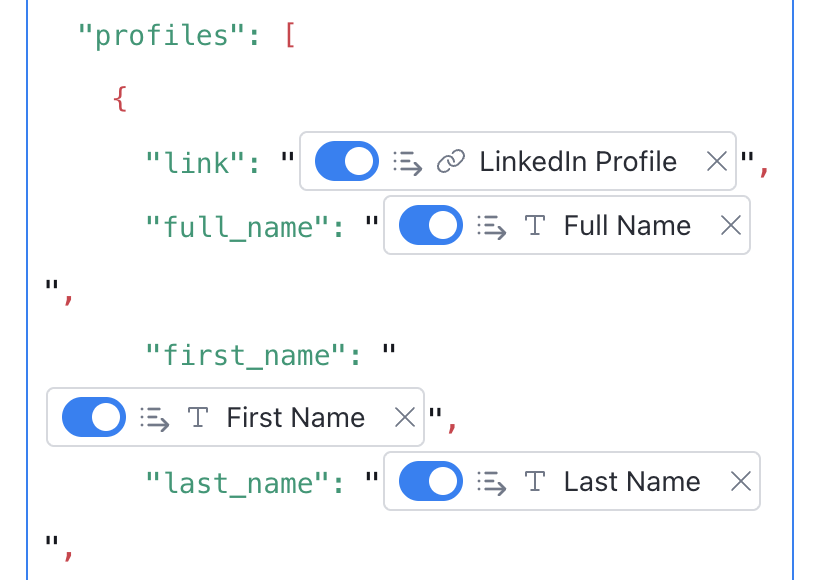Click list-arrow icon in Full Name chip

492,227
